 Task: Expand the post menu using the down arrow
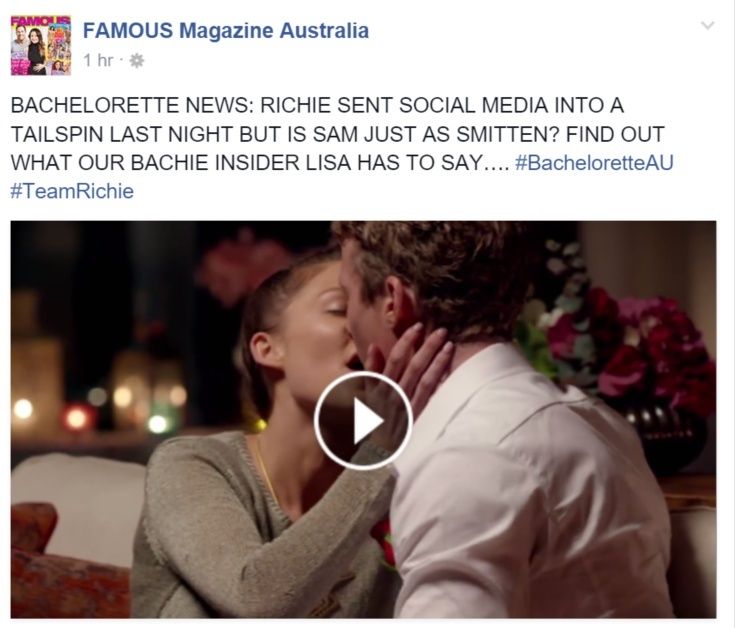(707, 25)
